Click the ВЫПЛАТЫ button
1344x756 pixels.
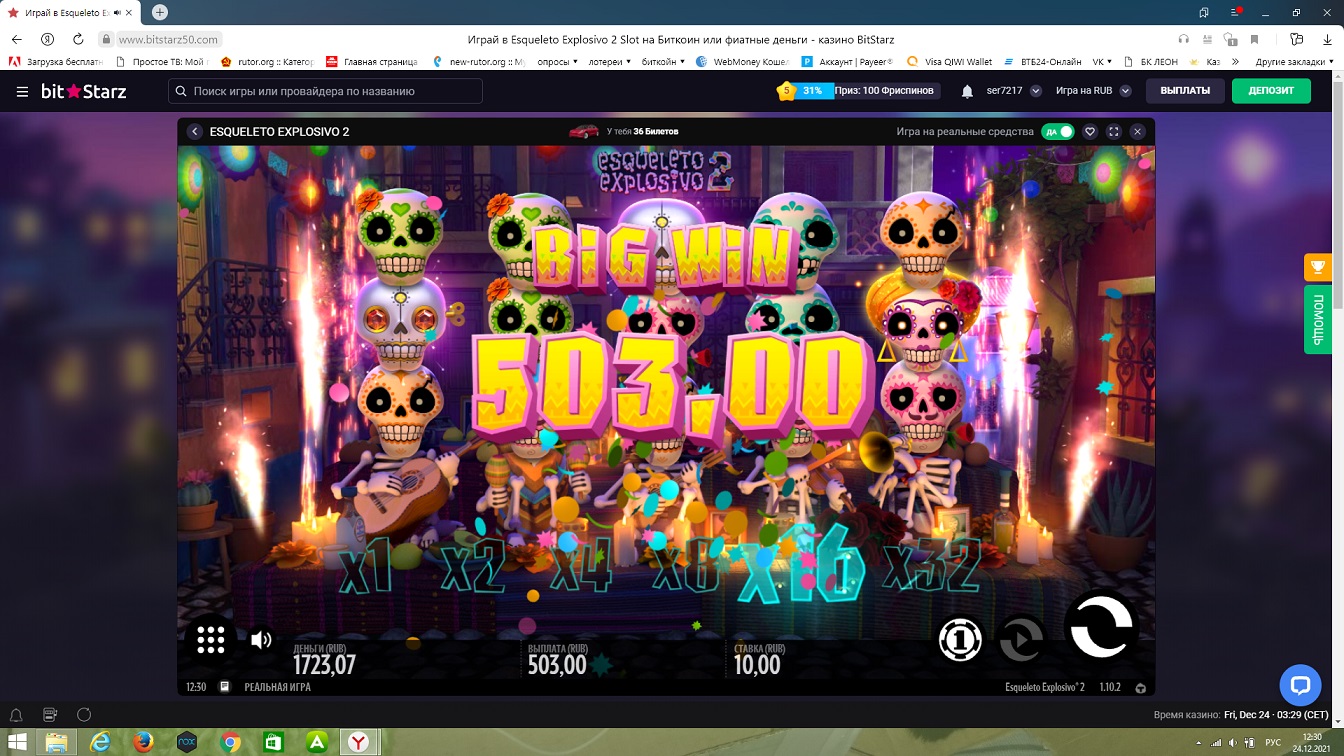(x=1185, y=91)
